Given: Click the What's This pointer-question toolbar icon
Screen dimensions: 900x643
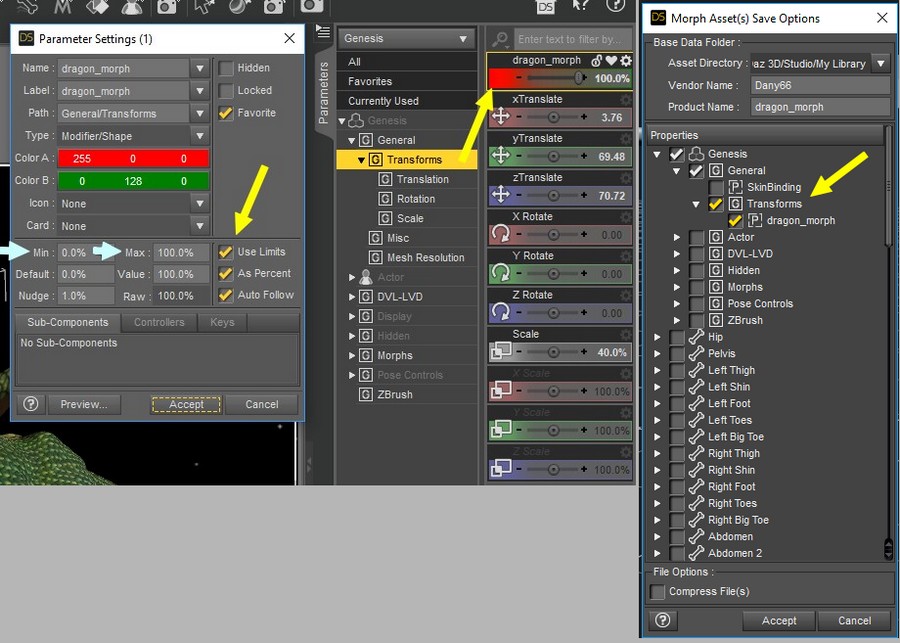Looking at the screenshot, I should (580, 6).
